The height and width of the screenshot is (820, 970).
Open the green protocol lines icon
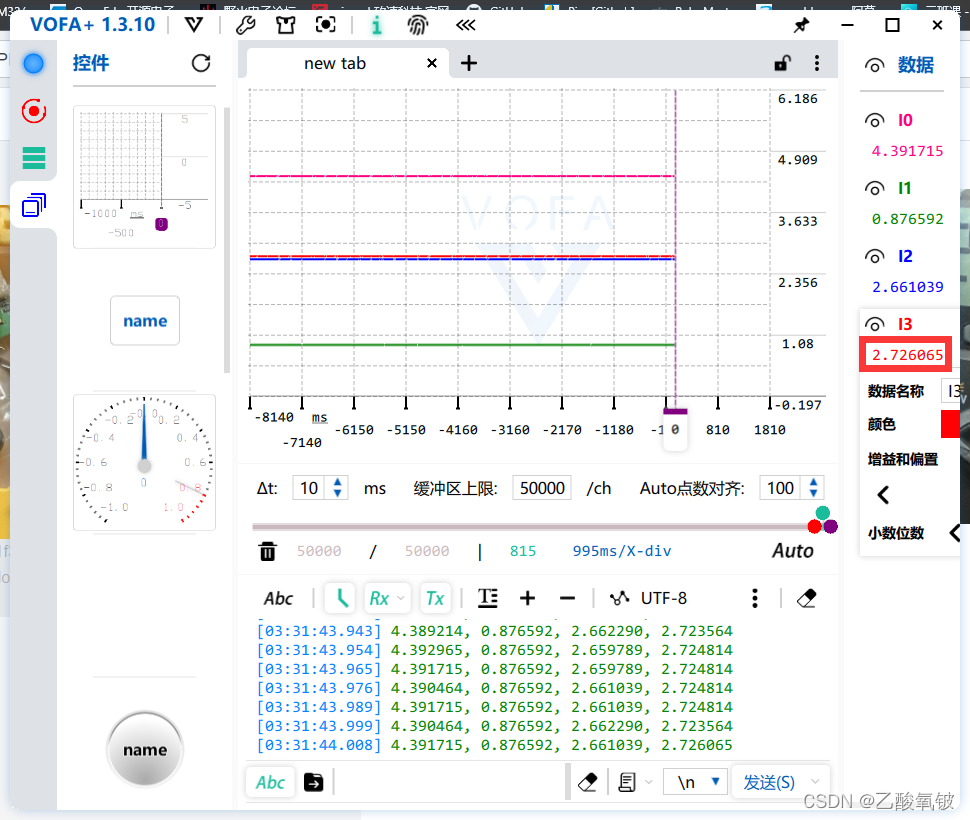click(33, 158)
